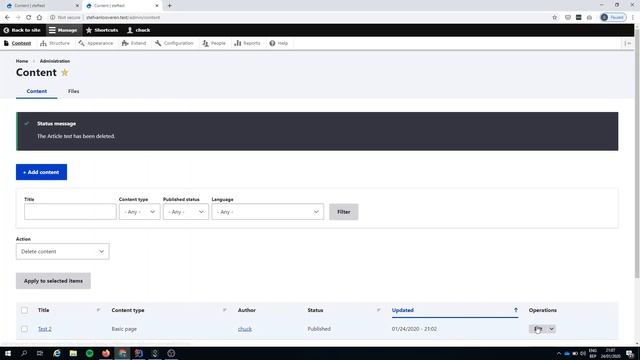
Task: Switch to the Files tab
Action: (73, 91)
